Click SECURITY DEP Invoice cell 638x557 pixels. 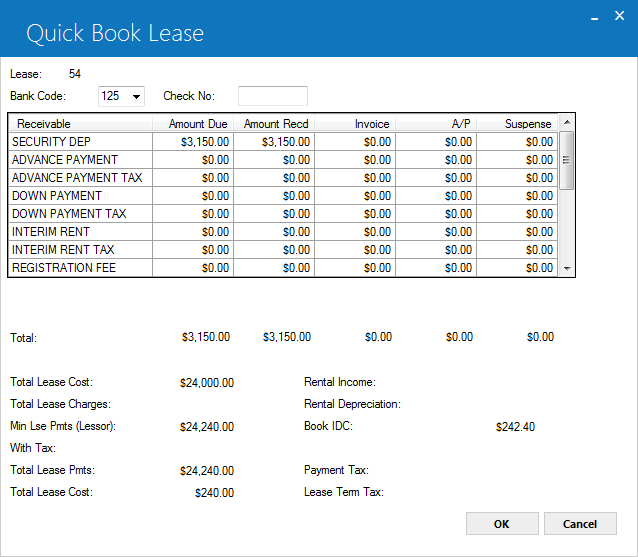[x=355, y=142]
